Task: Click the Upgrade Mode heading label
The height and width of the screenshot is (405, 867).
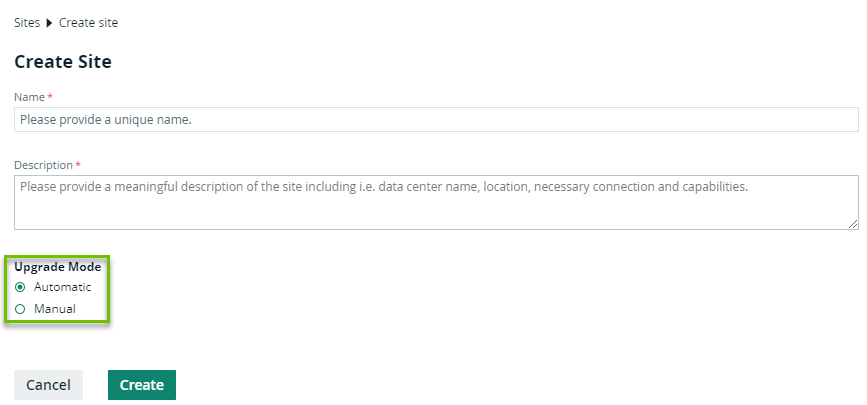Action: pyautogui.click(x=57, y=267)
